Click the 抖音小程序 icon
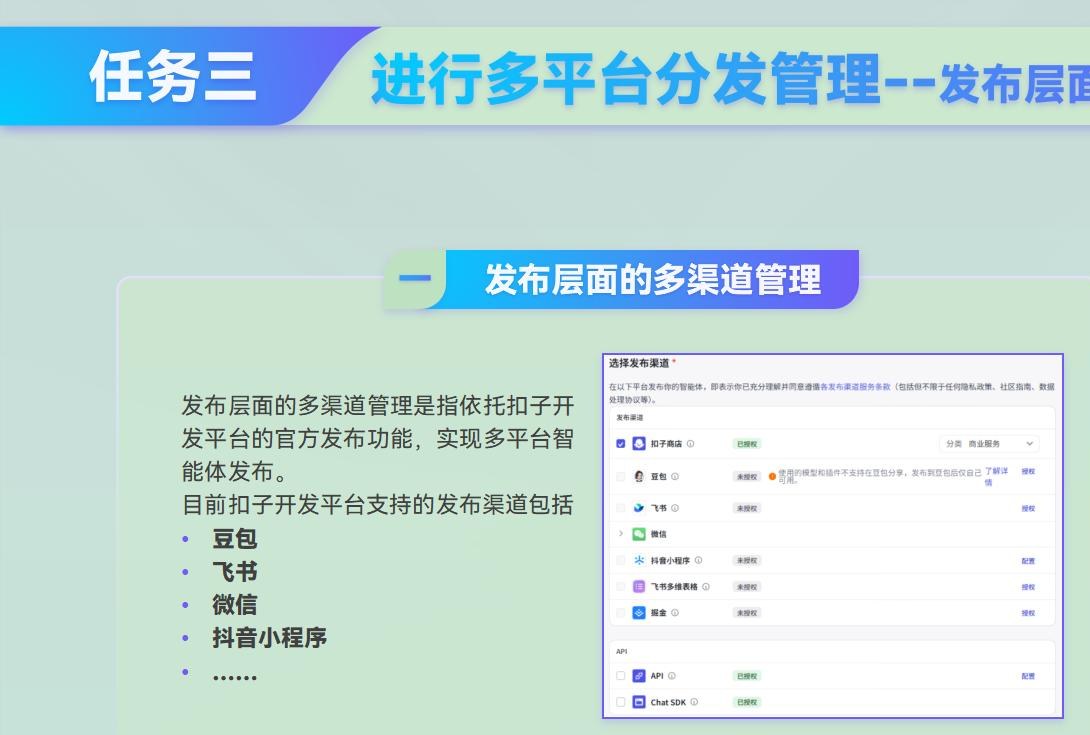The image size is (1090, 735). point(639,560)
